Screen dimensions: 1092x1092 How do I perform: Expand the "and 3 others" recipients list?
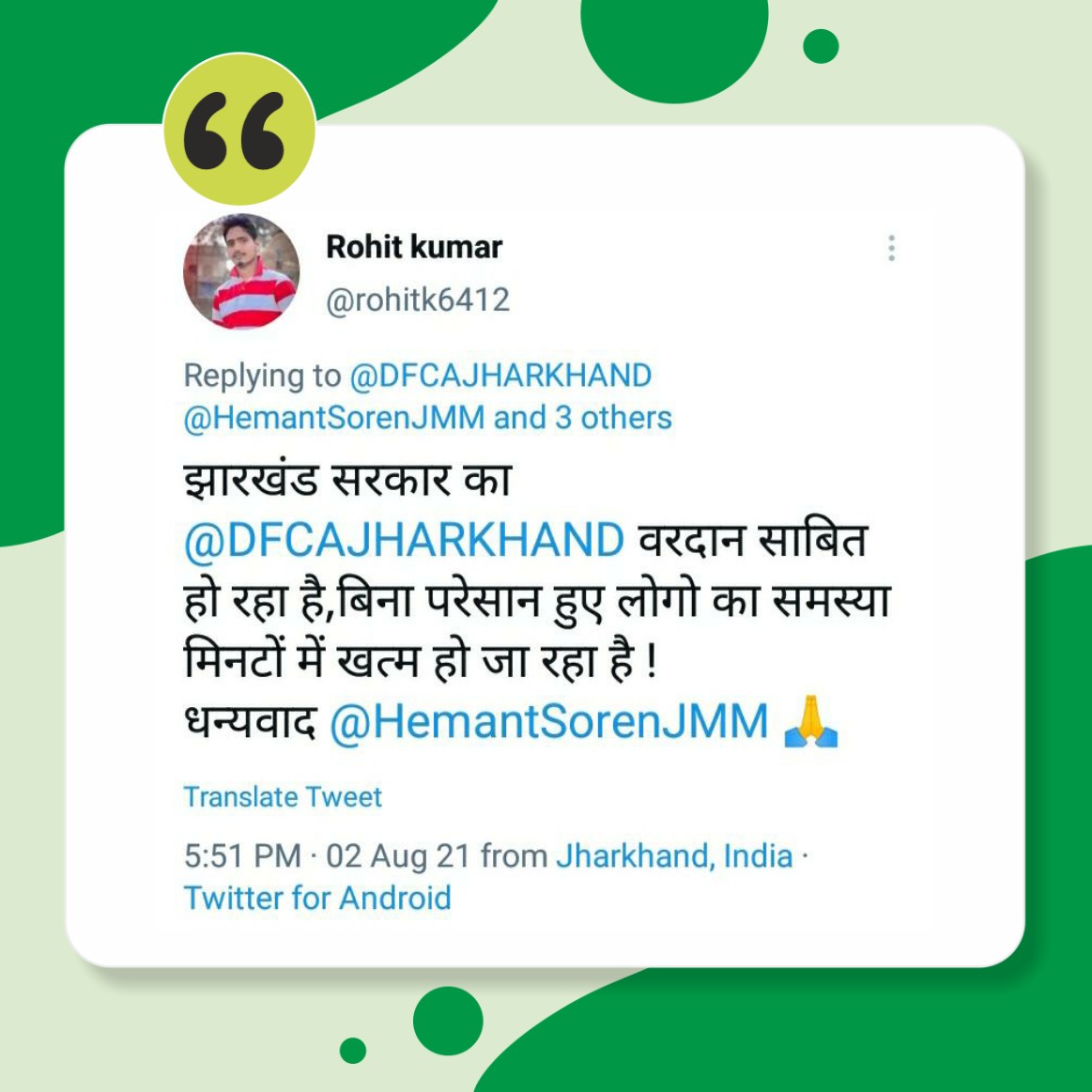coord(583,418)
